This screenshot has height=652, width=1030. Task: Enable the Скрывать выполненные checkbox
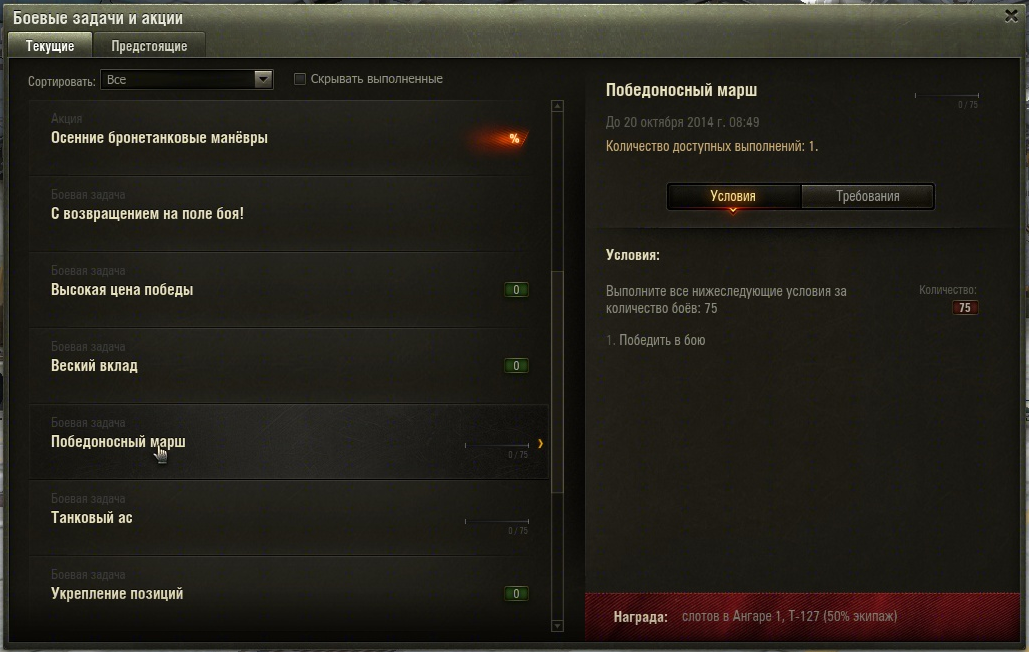[x=300, y=79]
